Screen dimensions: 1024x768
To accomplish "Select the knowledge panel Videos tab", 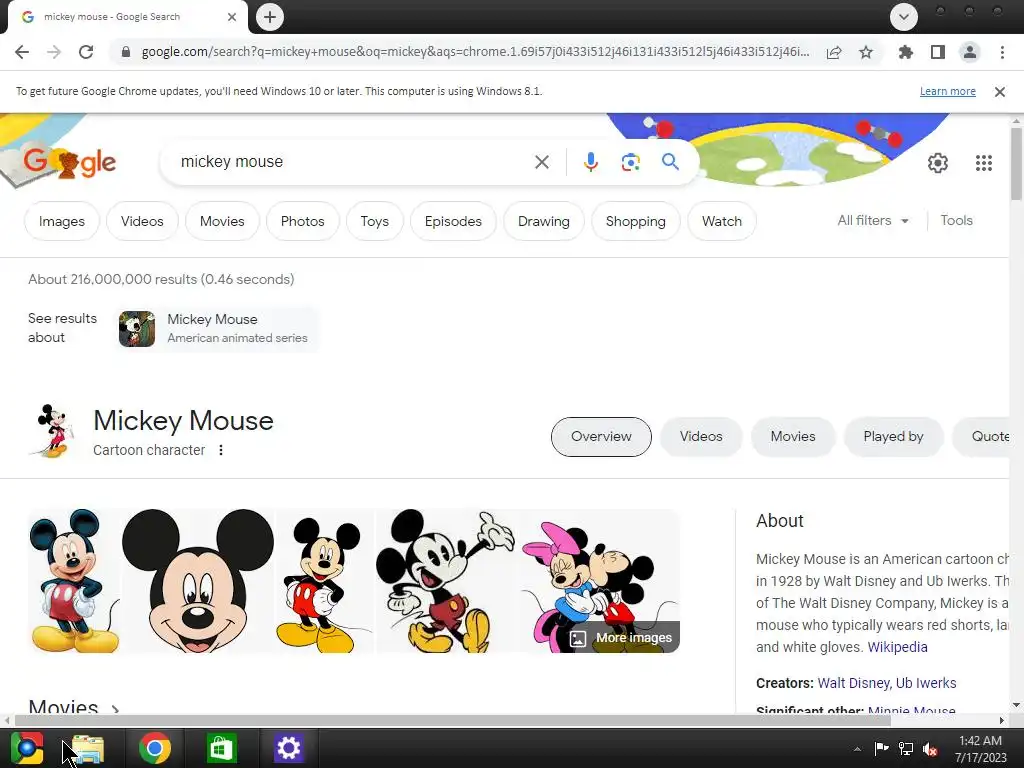I will (x=701, y=437).
